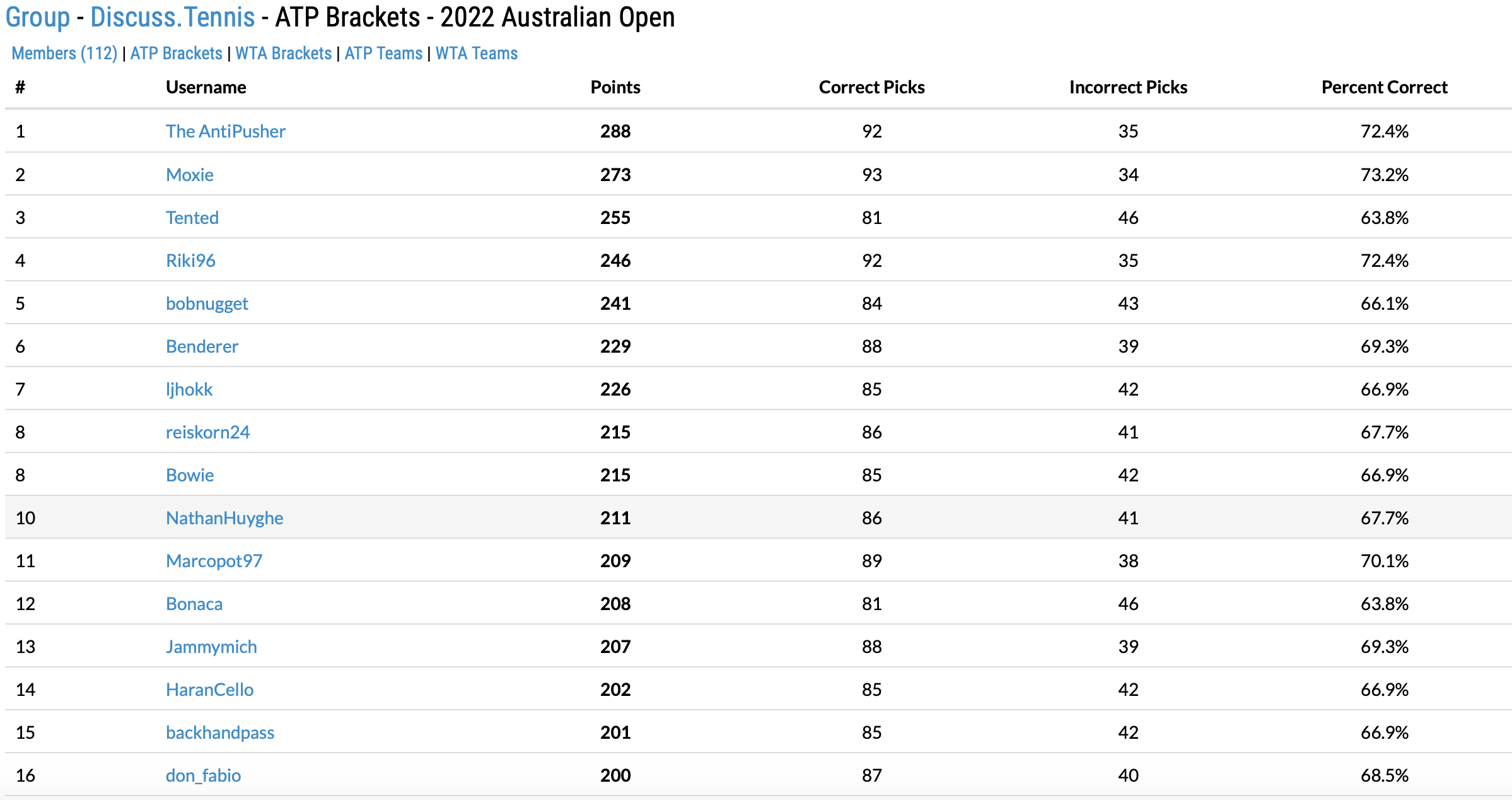View NathanHuyghe's bracket
The height and width of the screenshot is (800, 1512).
224,518
